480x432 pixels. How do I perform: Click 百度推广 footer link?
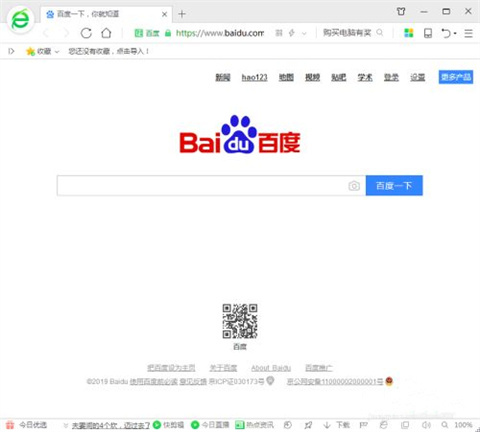(319, 368)
